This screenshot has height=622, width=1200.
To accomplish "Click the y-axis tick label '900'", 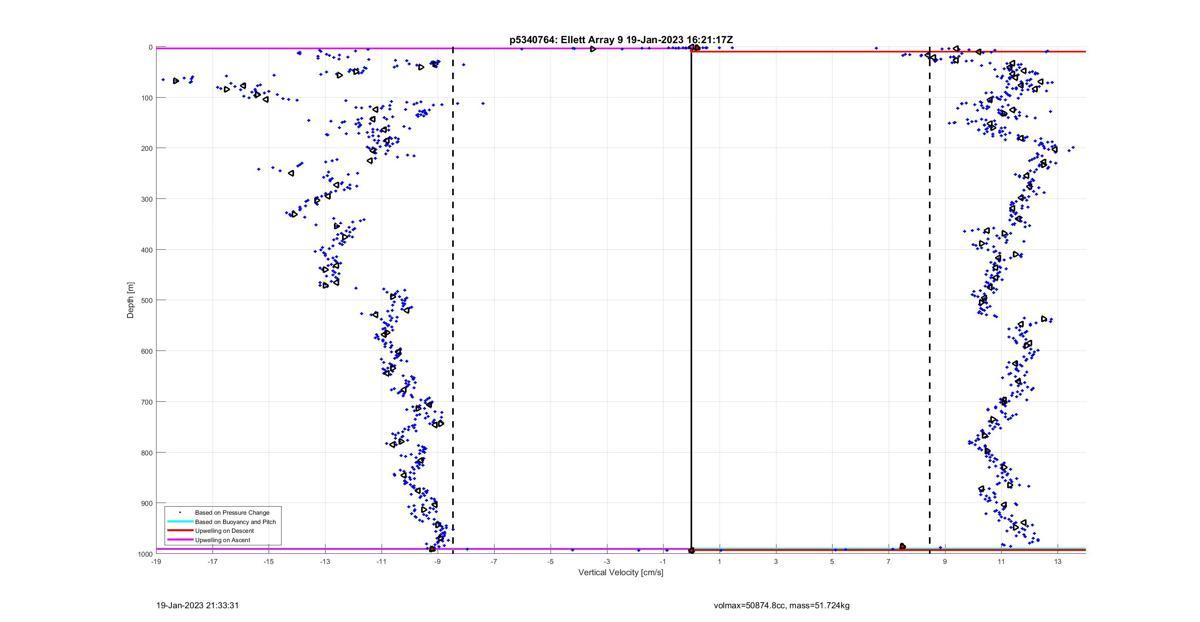I will click(x=146, y=503).
